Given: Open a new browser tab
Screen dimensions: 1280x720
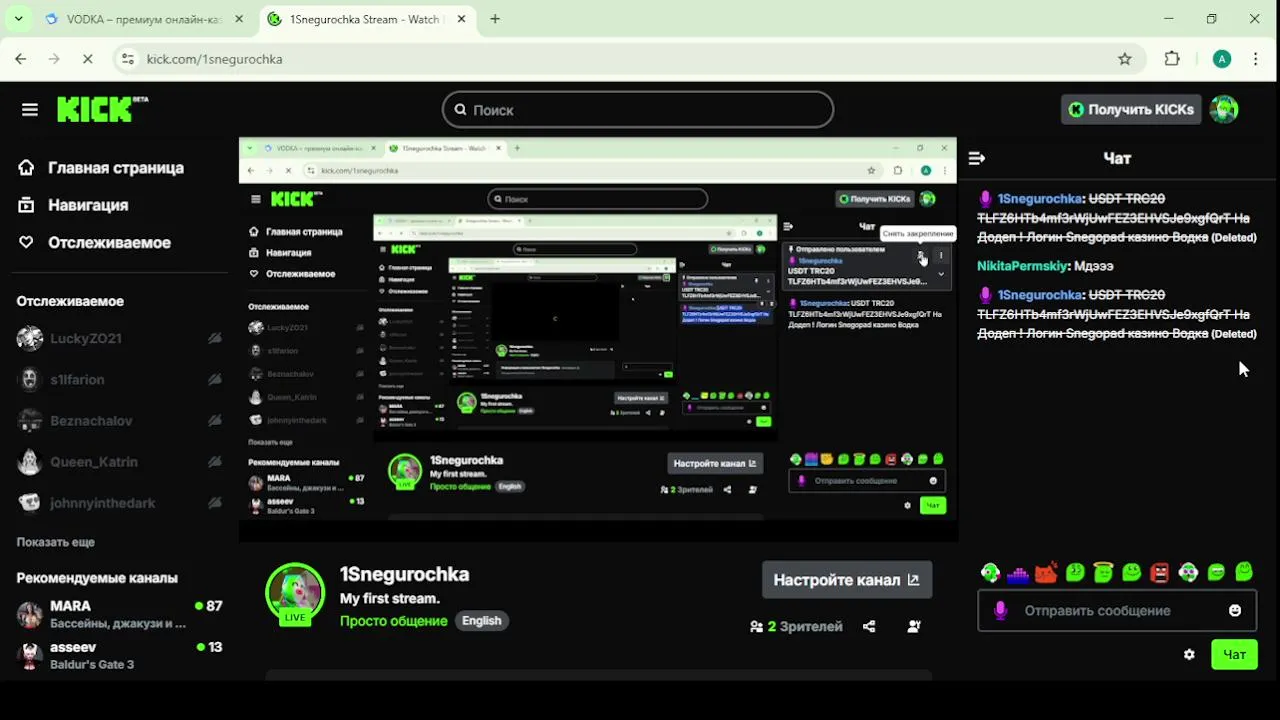Looking at the screenshot, I should point(495,19).
